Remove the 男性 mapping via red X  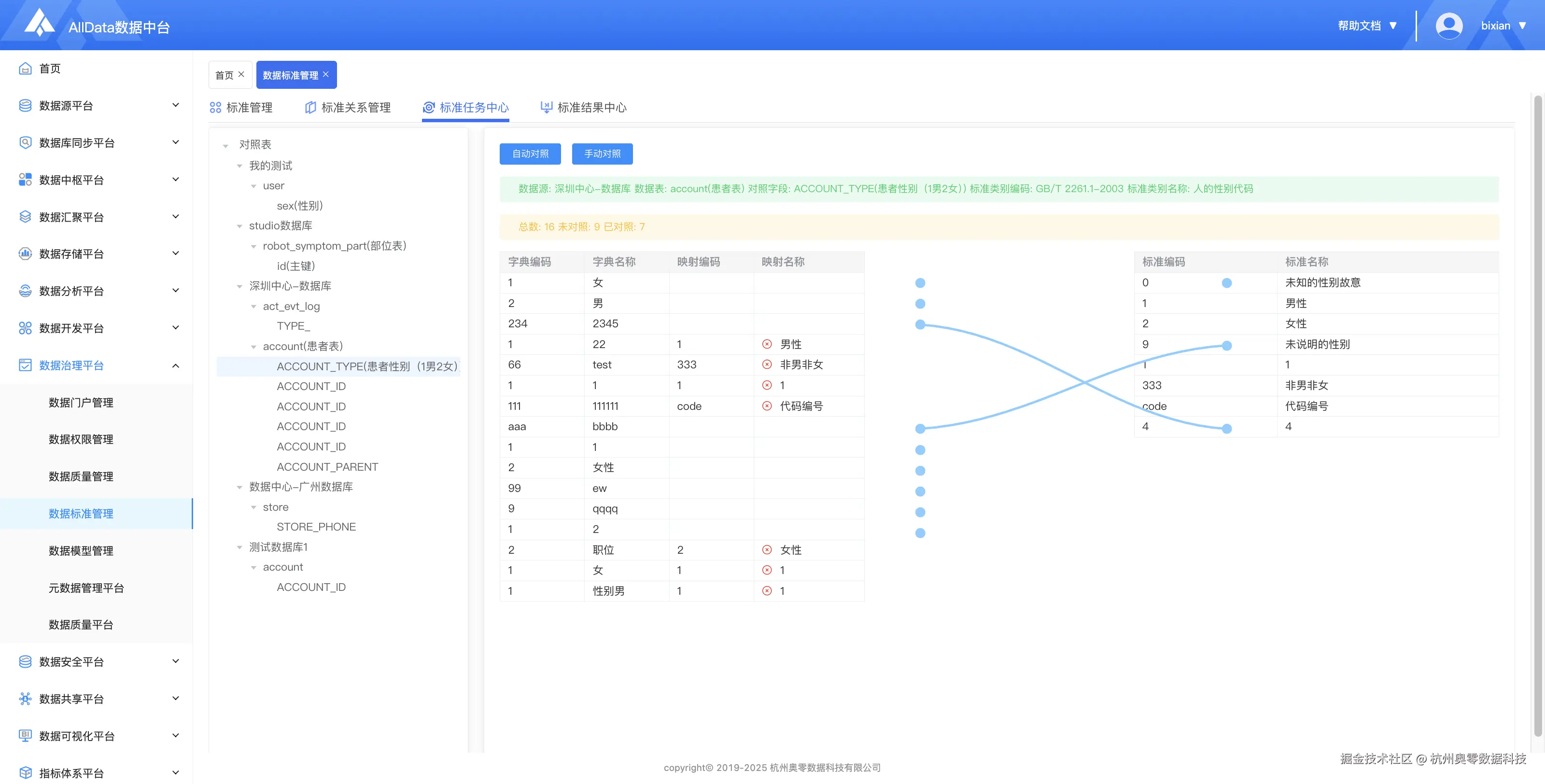(767, 344)
